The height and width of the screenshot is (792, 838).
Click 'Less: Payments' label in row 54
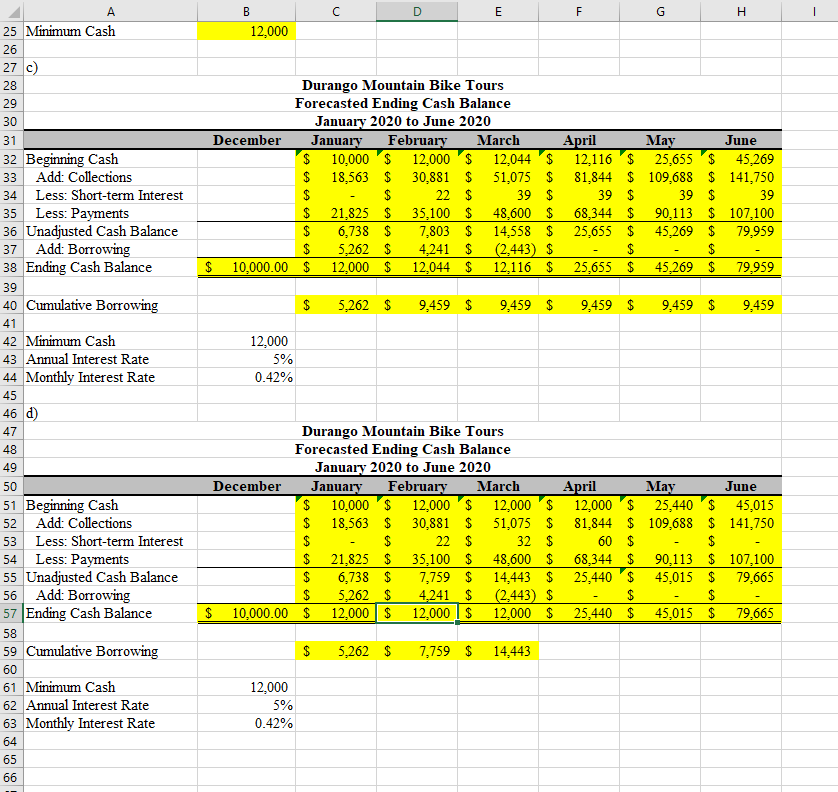(x=82, y=559)
